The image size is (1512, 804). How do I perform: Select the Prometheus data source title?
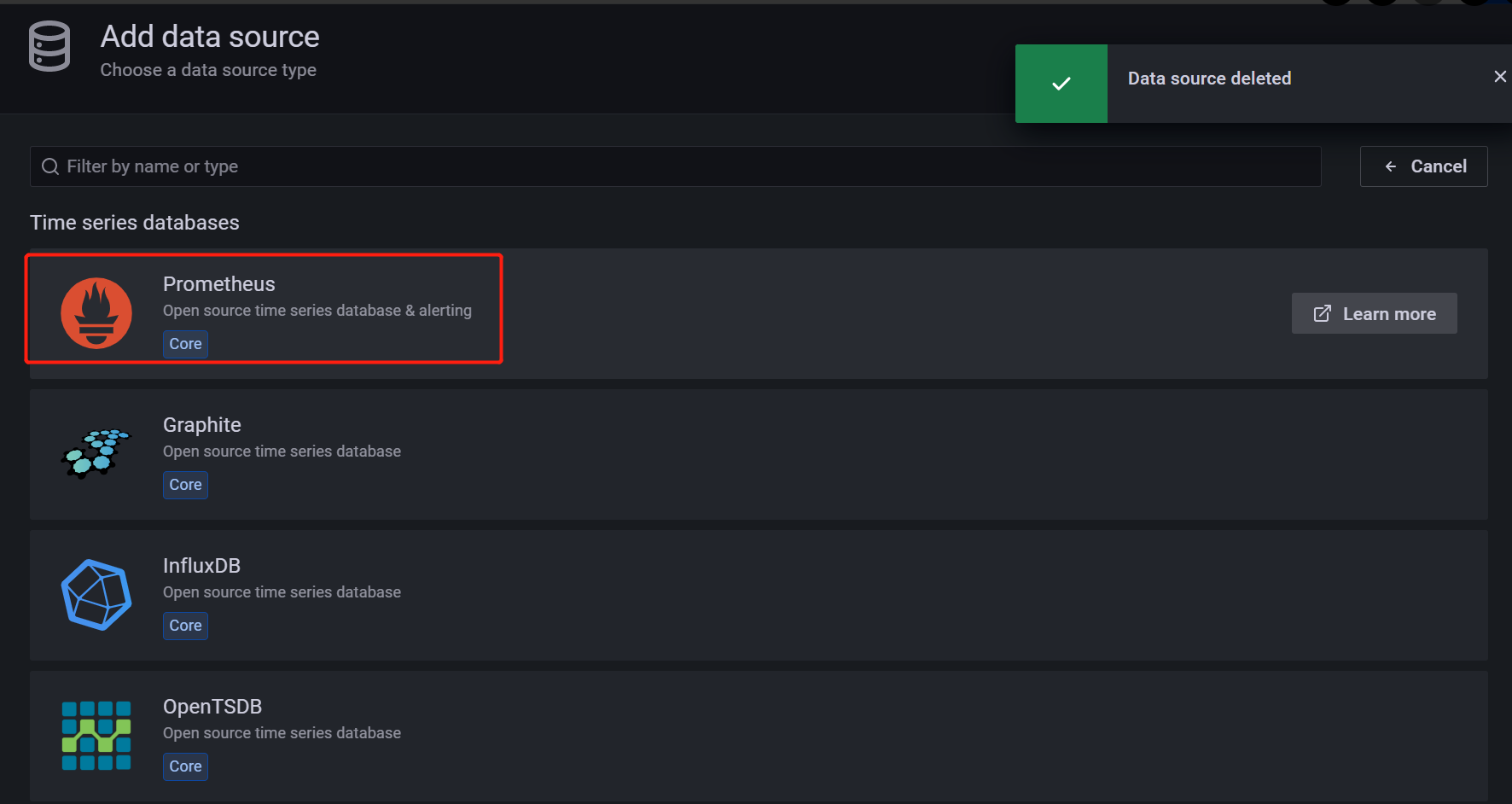coord(219,284)
